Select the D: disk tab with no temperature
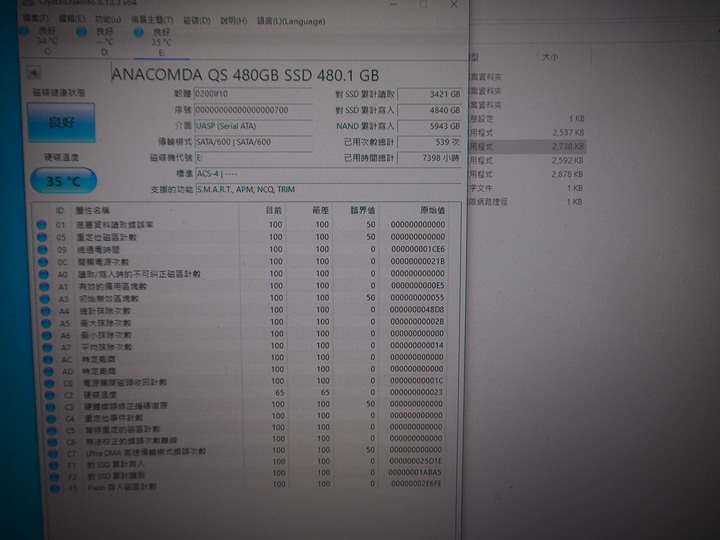Viewport: 720px width, 540px height. [x=97, y=41]
